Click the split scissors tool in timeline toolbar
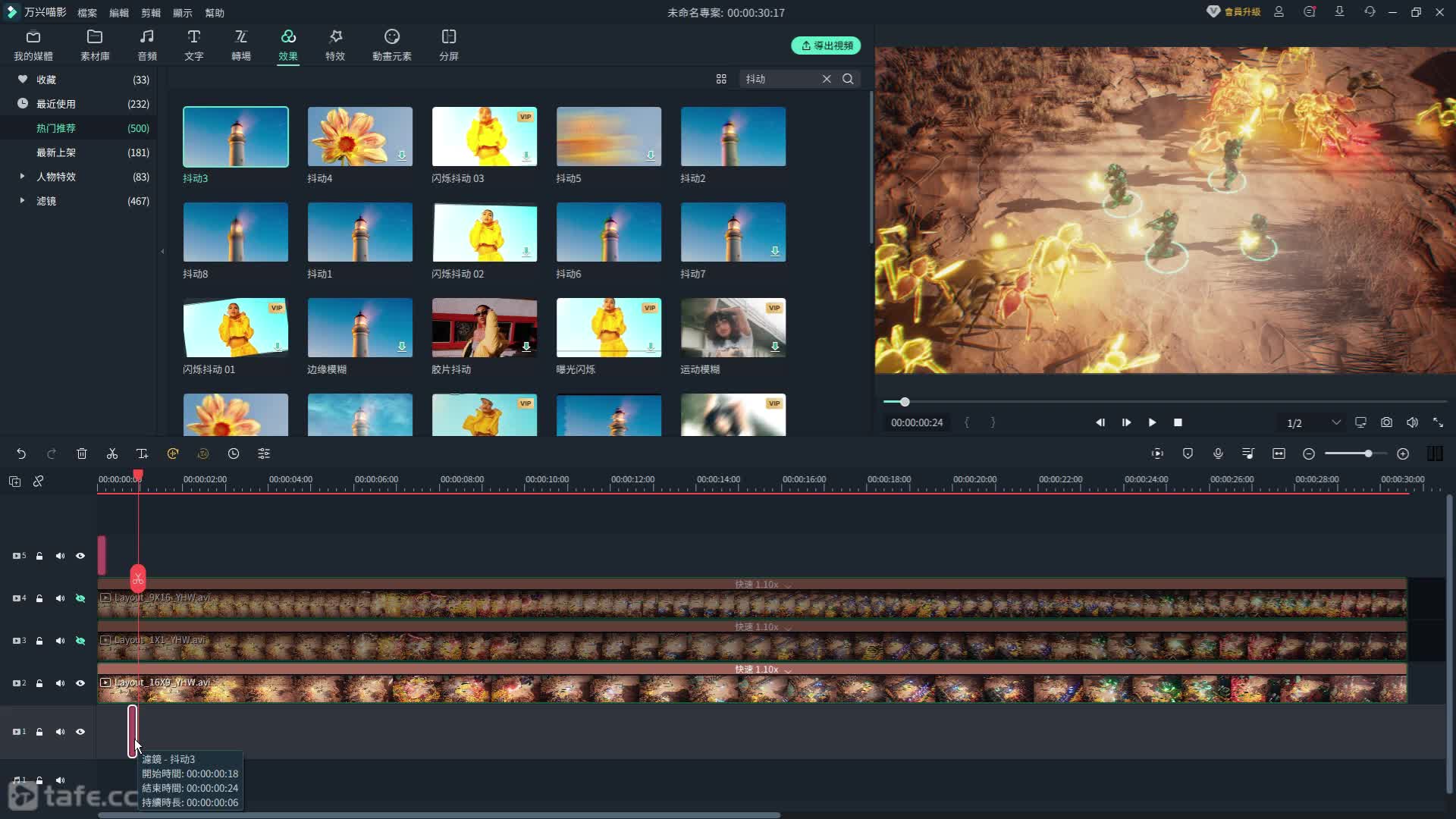The image size is (1456, 819). pyautogui.click(x=112, y=453)
